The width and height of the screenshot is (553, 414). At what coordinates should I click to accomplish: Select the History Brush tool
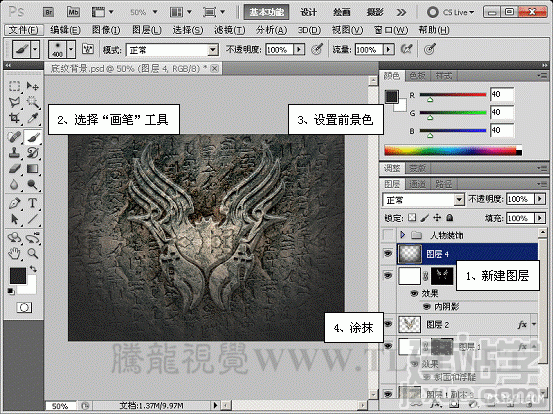[x=32, y=153]
